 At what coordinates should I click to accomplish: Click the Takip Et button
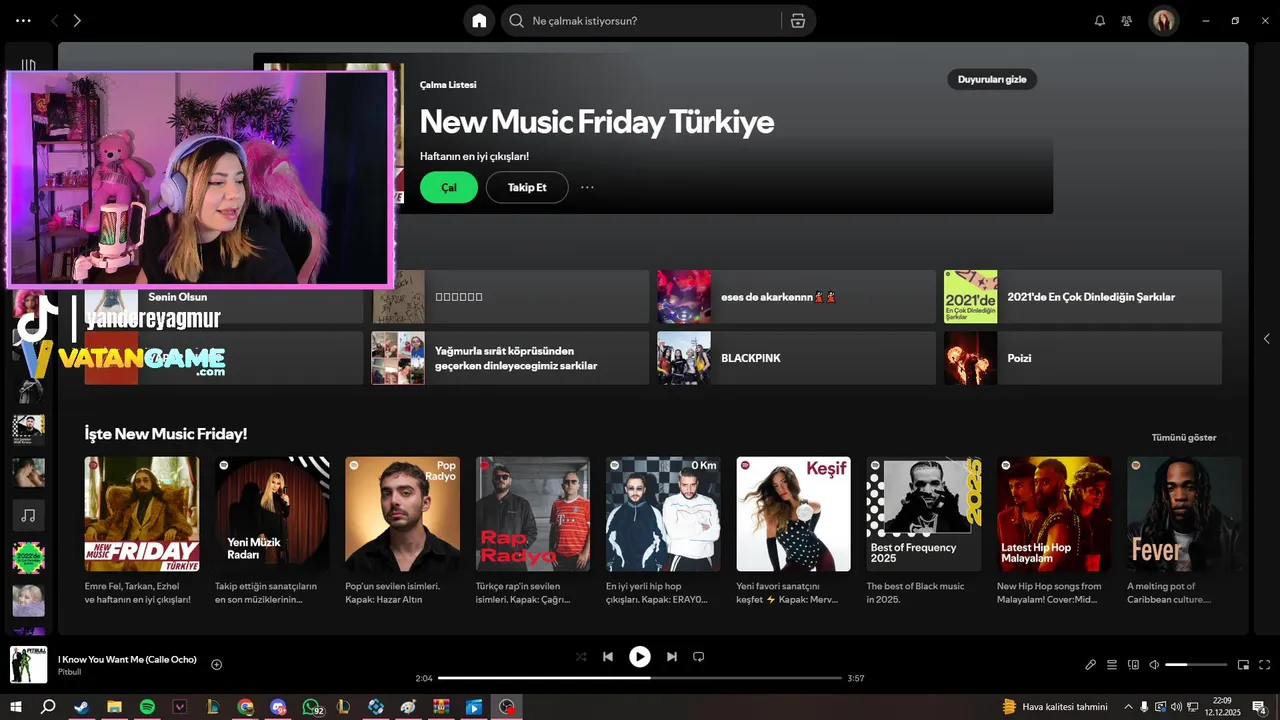click(527, 187)
